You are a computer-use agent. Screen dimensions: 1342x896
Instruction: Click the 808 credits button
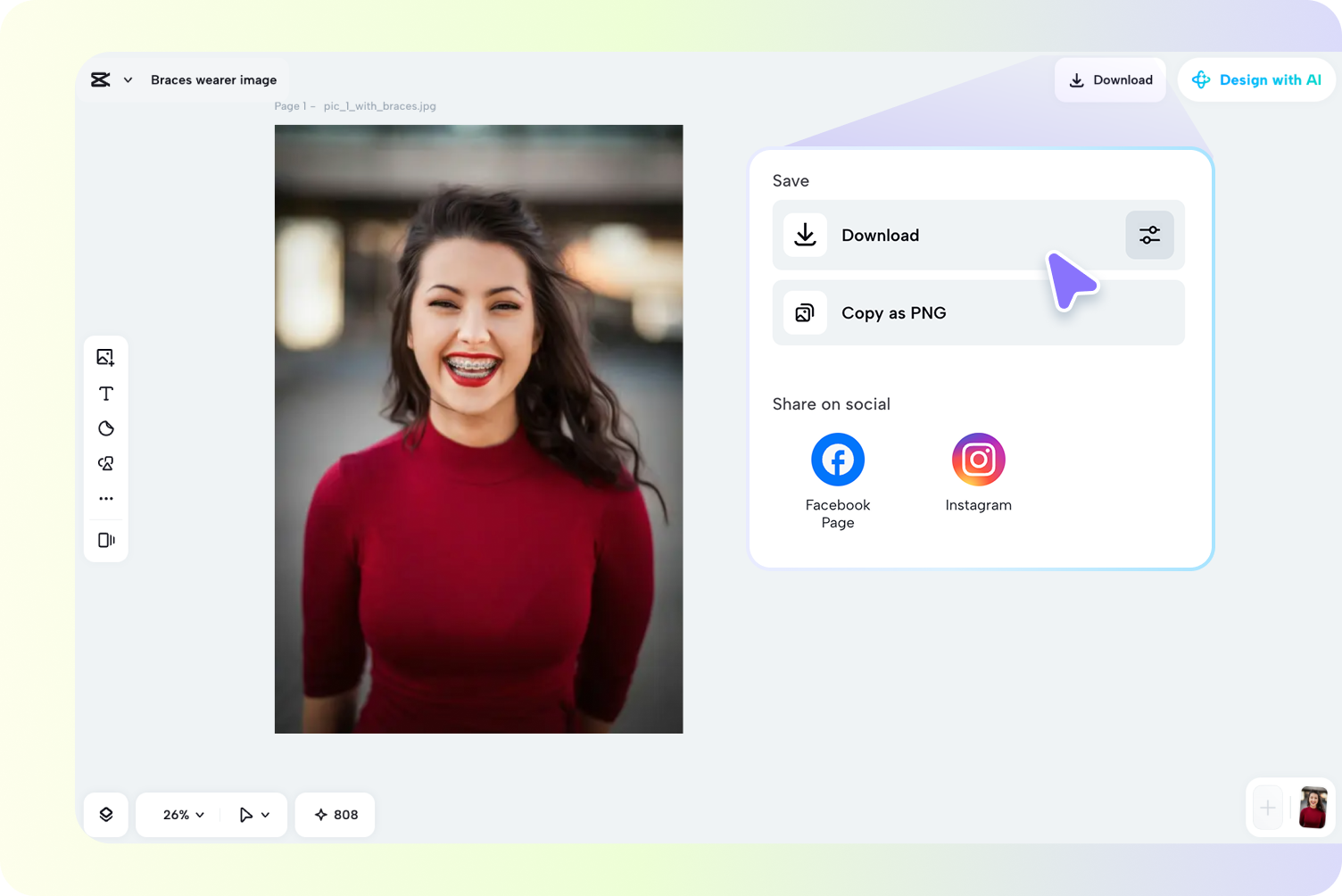point(335,815)
